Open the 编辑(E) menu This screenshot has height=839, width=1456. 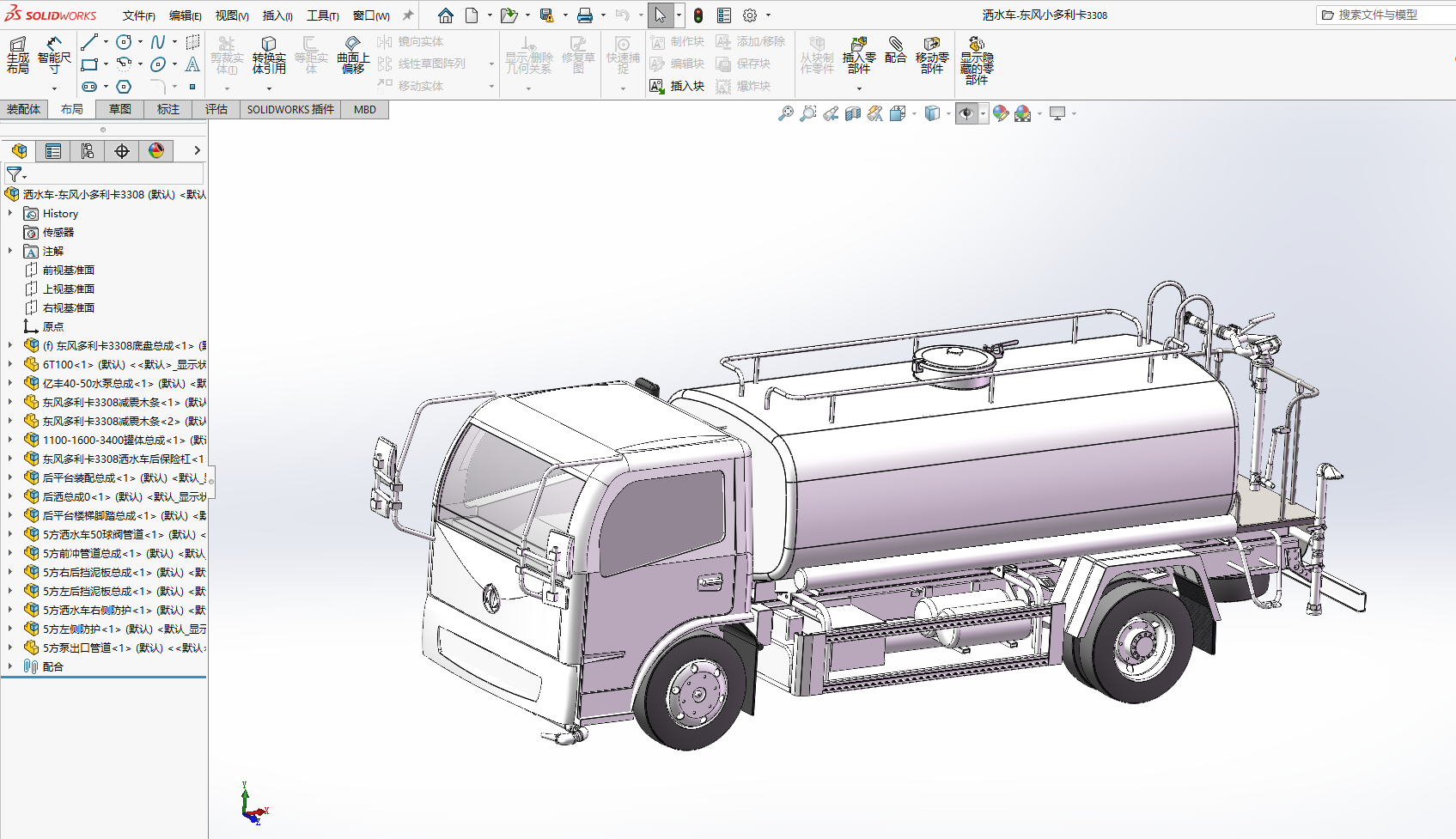186,15
